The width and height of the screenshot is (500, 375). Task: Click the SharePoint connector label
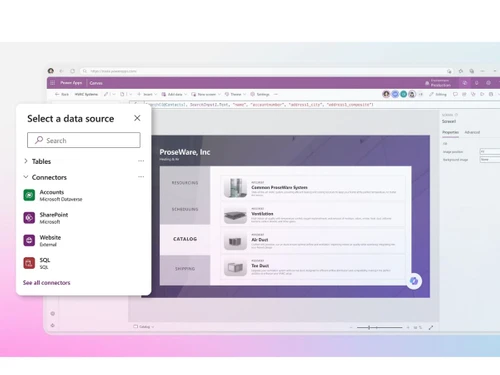click(x=54, y=215)
